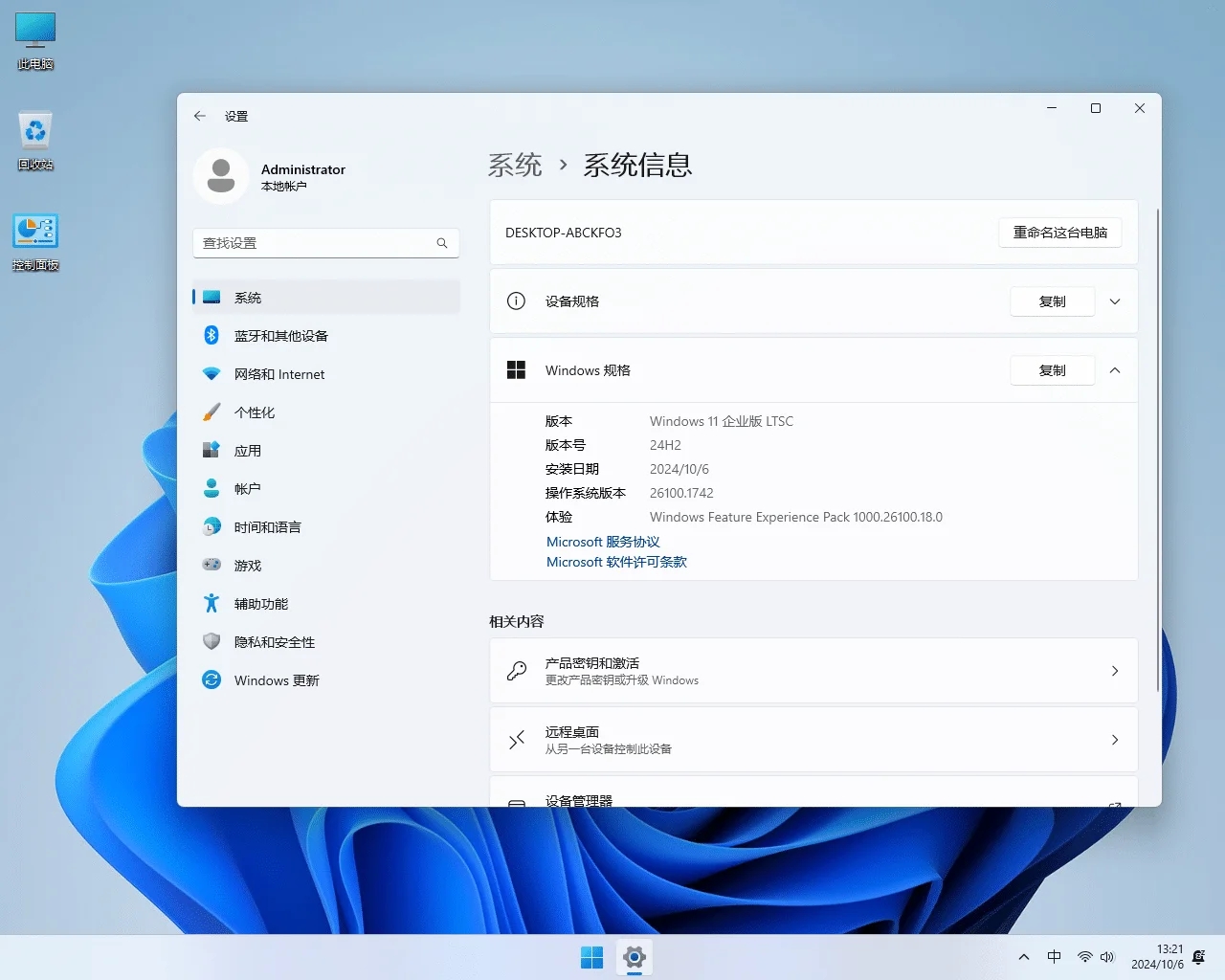Click the Windows logo beside Windows 规格
Viewport: 1225px width, 980px height.
tap(516, 370)
